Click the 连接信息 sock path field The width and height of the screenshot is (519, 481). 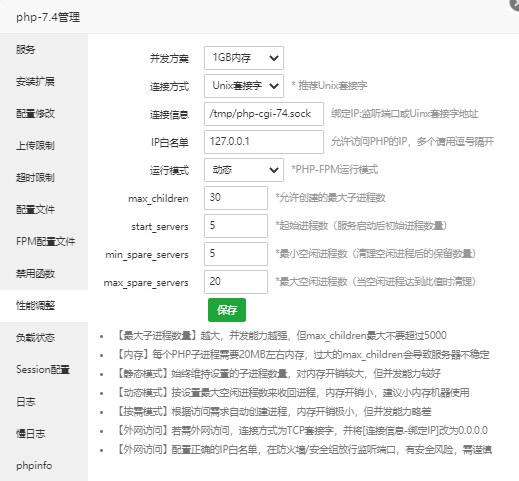264,114
